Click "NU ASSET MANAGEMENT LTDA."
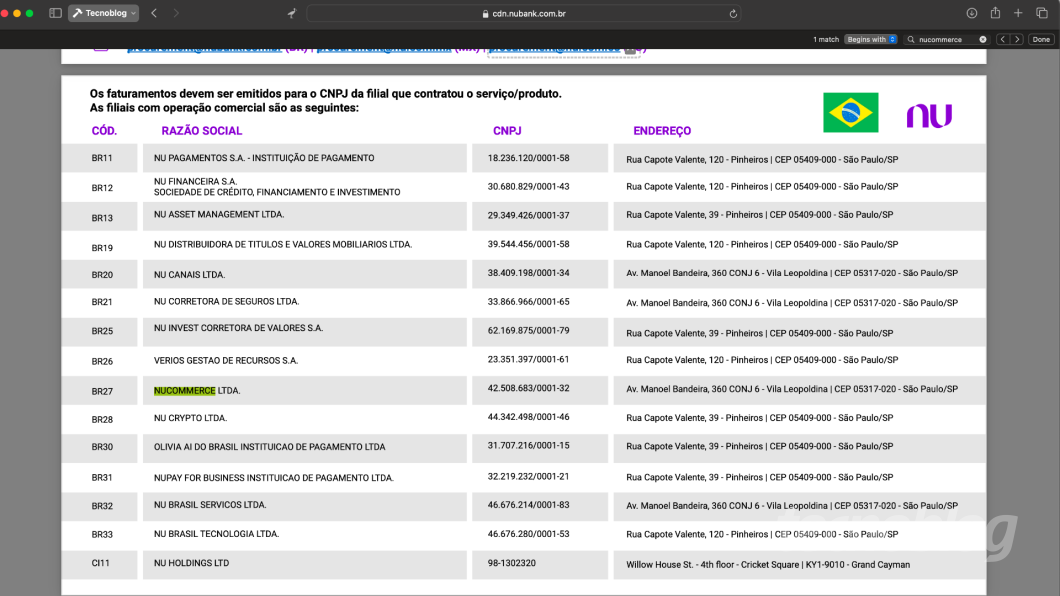This screenshot has width=1060, height=596. [219, 214]
